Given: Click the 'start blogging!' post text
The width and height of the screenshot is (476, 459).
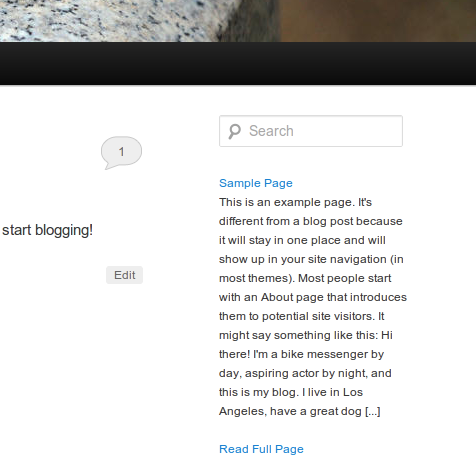Looking at the screenshot, I should click(x=47, y=230).
